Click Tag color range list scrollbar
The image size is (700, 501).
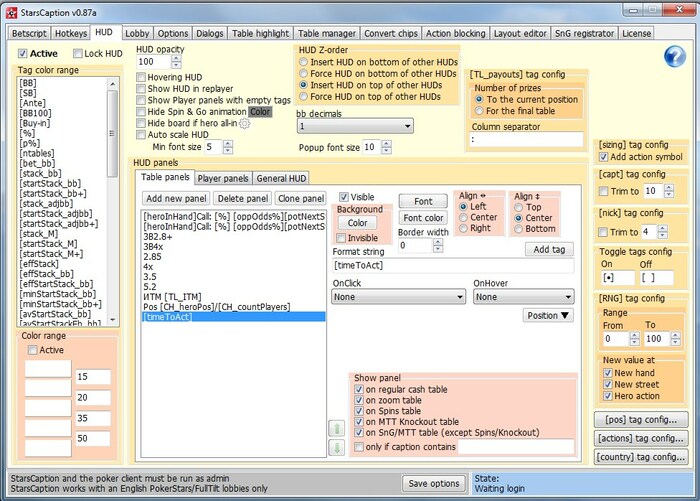(112, 133)
